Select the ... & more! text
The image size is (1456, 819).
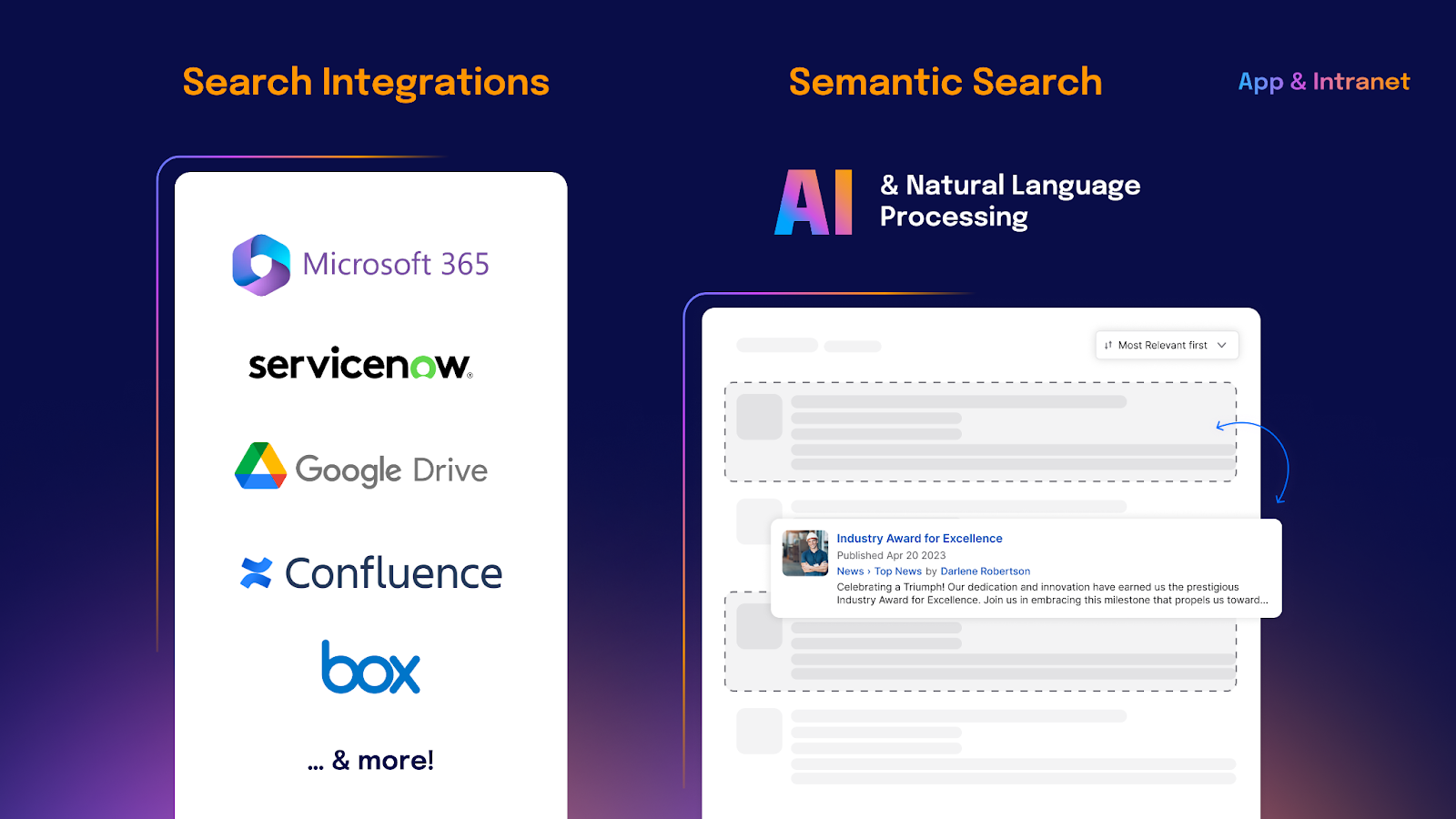click(x=371, y=760)
